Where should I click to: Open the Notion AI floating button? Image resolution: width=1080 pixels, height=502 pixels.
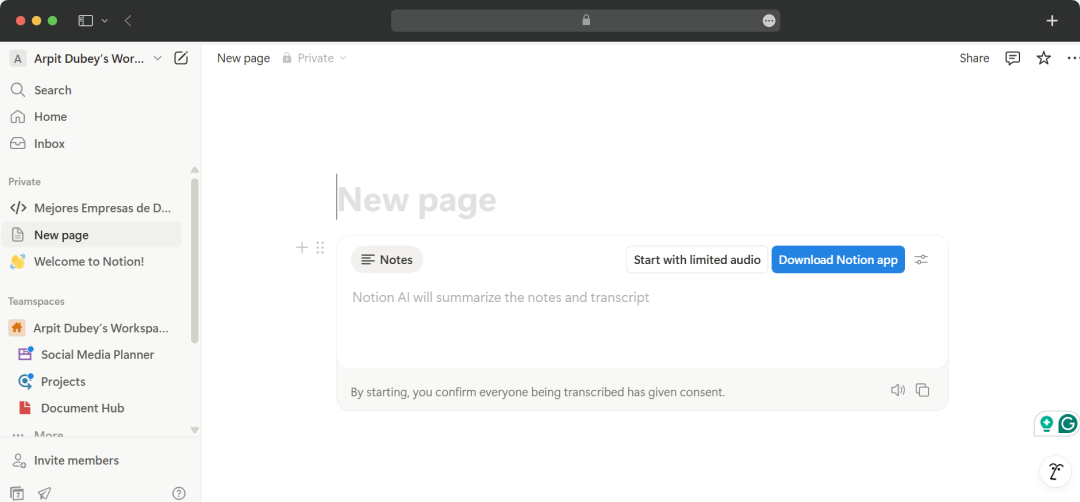pyautogui.click(x=1055, y=472)
